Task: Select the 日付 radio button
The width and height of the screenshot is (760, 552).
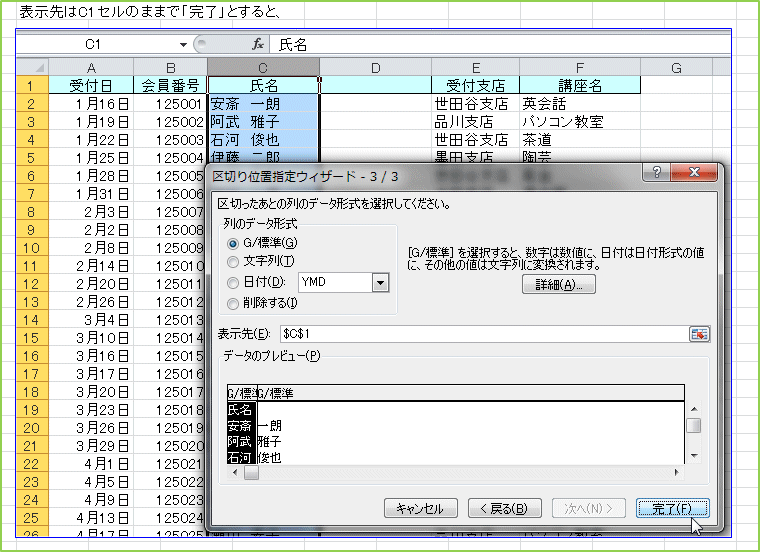Action: 233,283
